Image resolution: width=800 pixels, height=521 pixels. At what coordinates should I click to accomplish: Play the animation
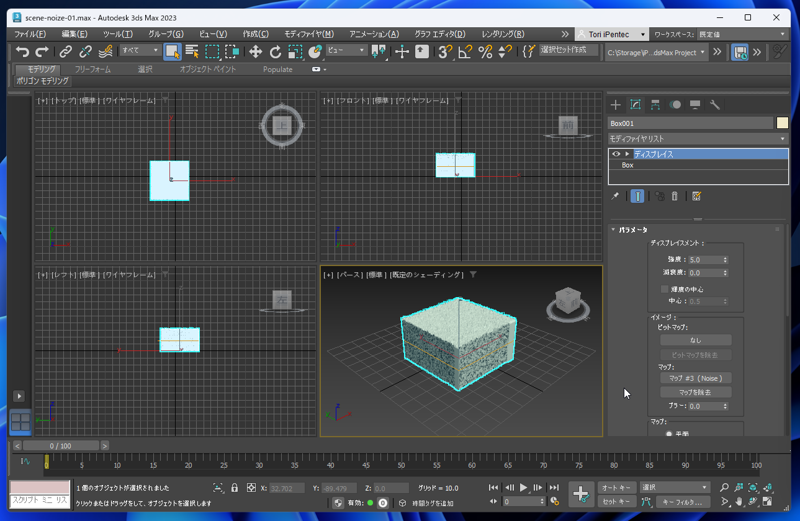pyautogui.click(x=523, y=488)
